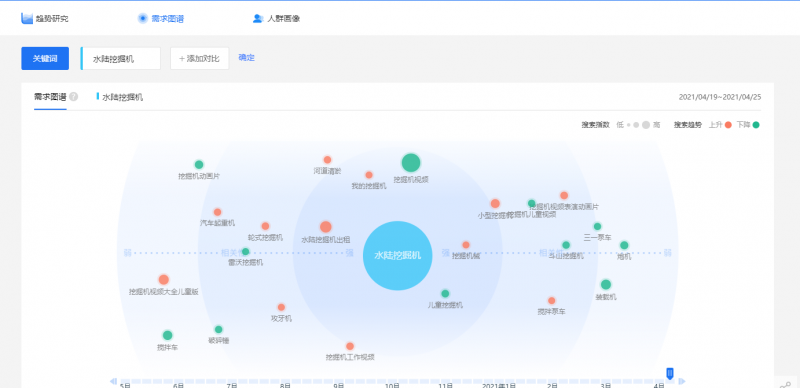Select the 攻牙机 node
Image resolution: width=800 pixels, height=388 pixels.
(281, 307)
